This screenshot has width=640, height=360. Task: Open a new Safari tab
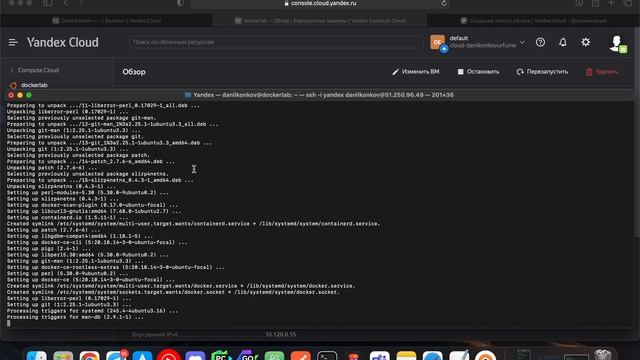click(611, 3)
